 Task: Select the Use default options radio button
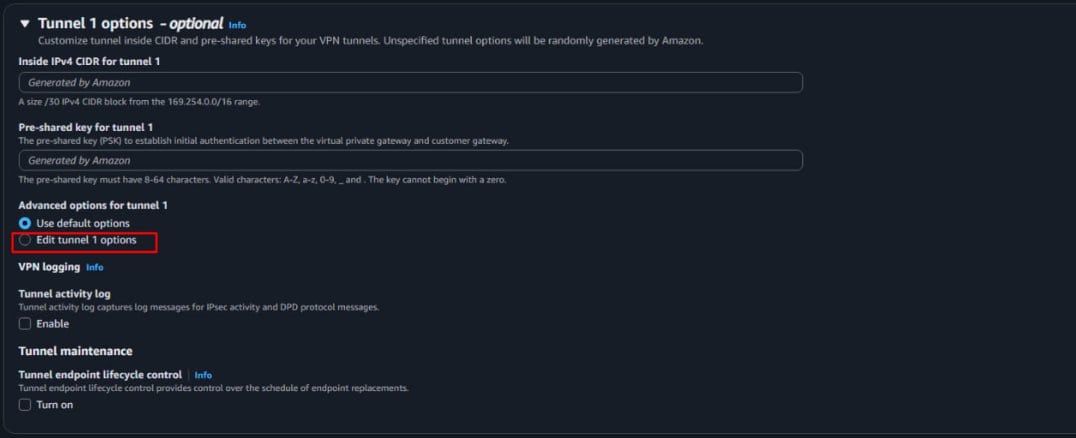pyautogui.click(x=25, y=223)
